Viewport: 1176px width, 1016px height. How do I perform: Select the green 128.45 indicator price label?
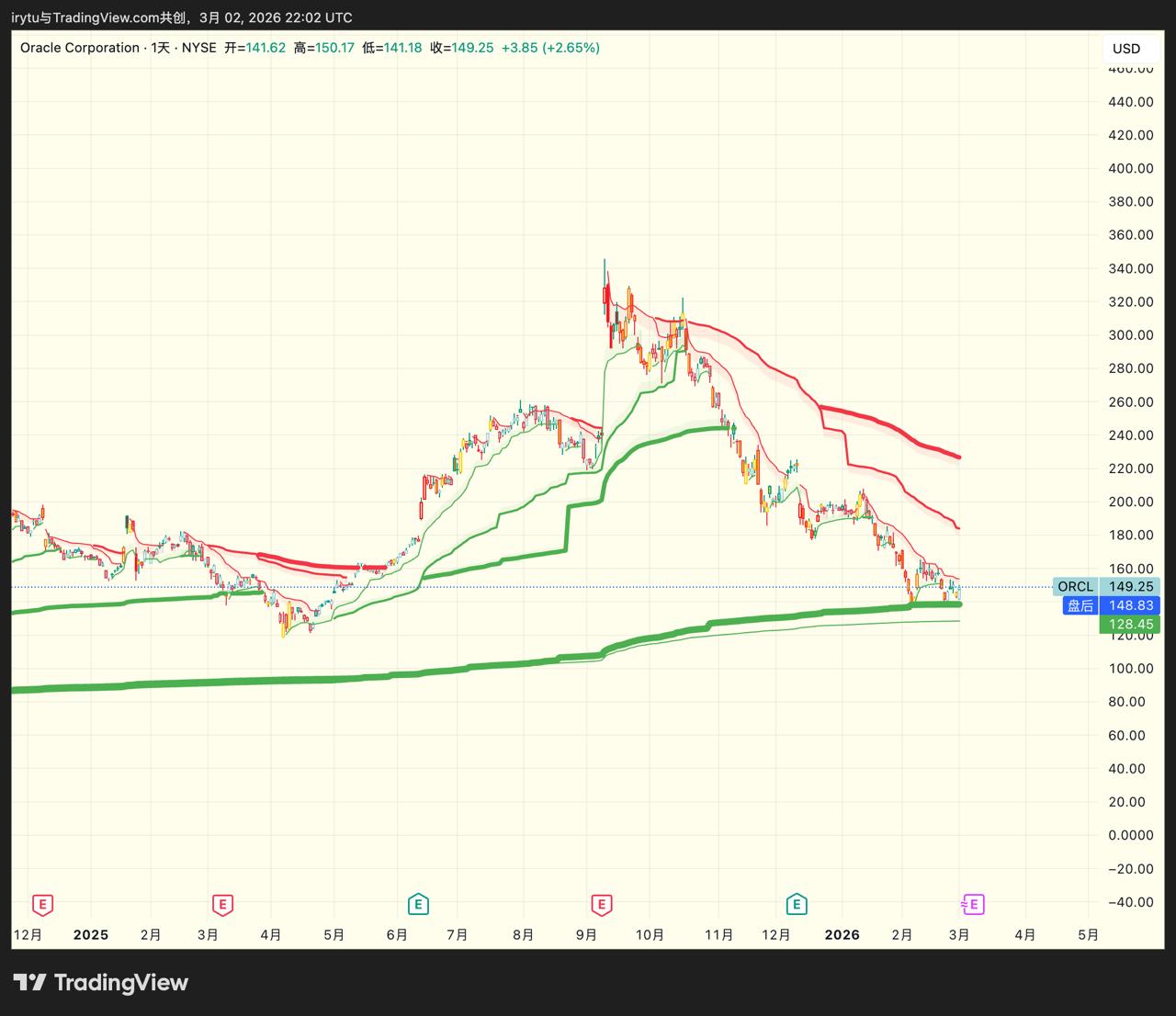1129,625
